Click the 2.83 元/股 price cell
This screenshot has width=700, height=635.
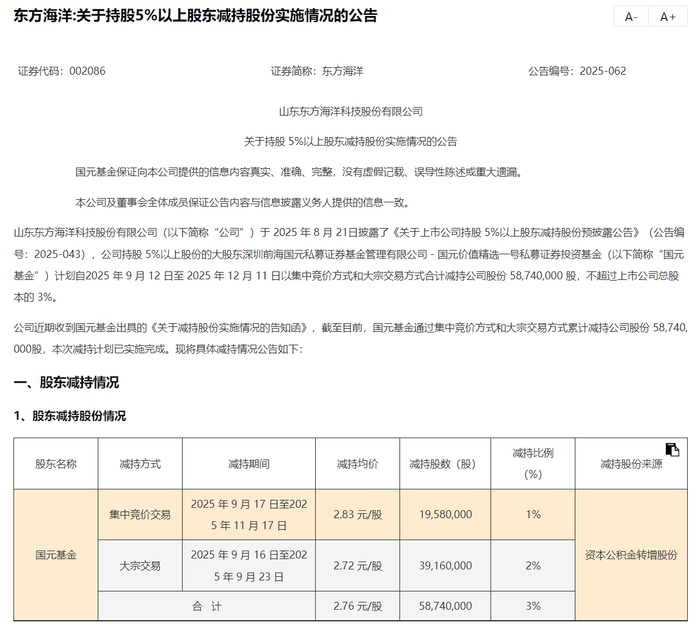(x=357, y=514)
